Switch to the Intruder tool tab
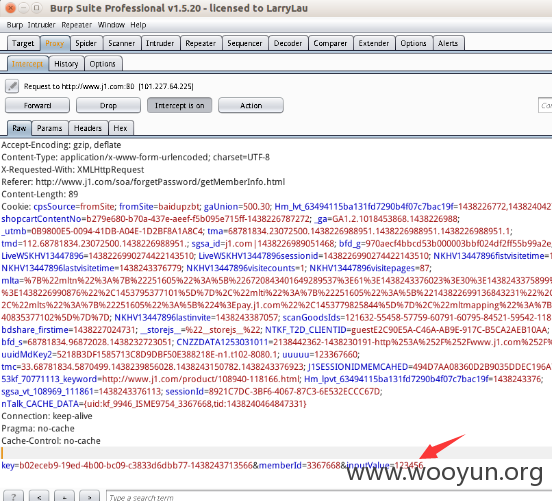 tap(160, 43)
